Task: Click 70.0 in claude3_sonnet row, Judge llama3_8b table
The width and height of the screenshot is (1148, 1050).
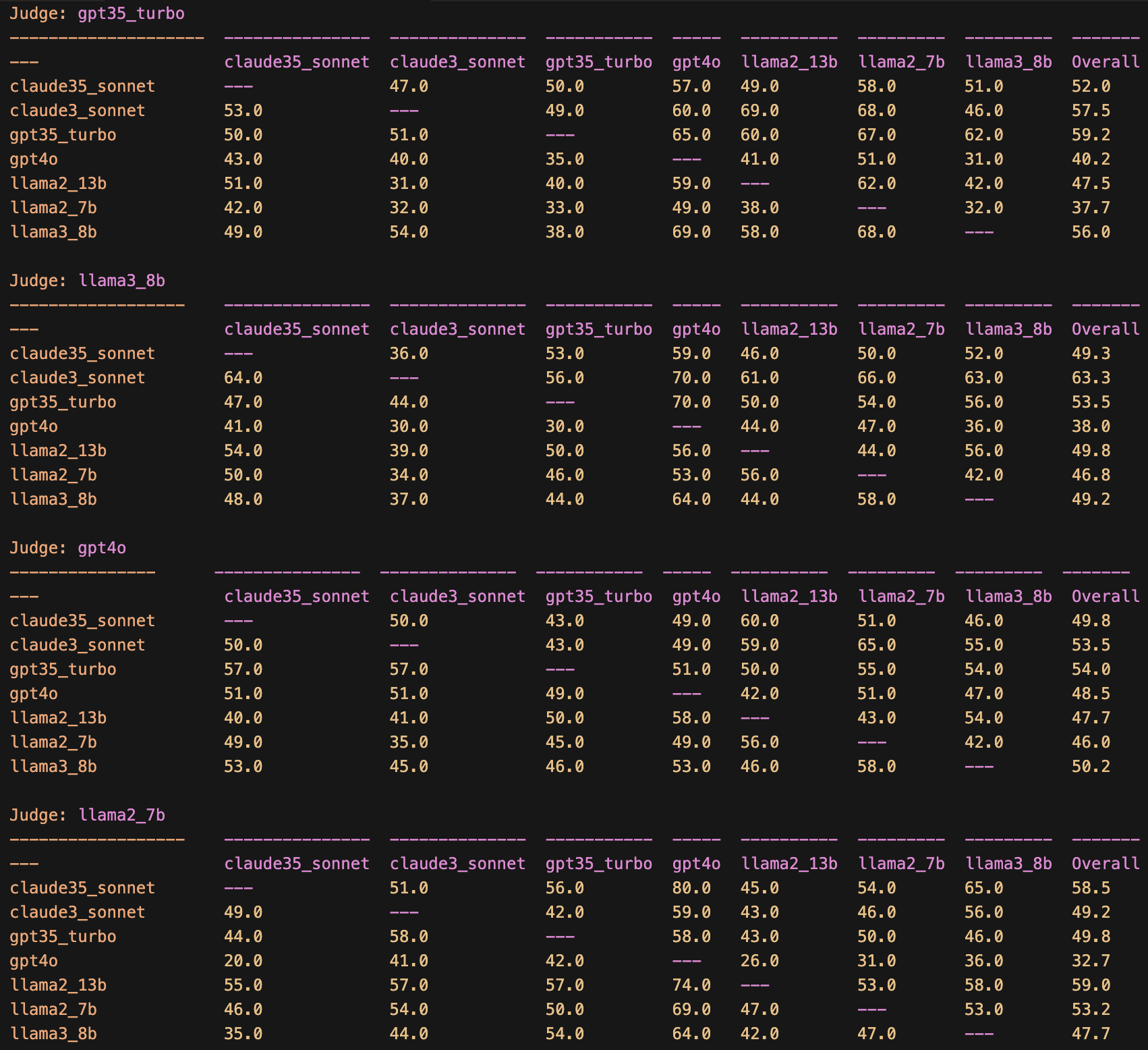Action: 691,378
